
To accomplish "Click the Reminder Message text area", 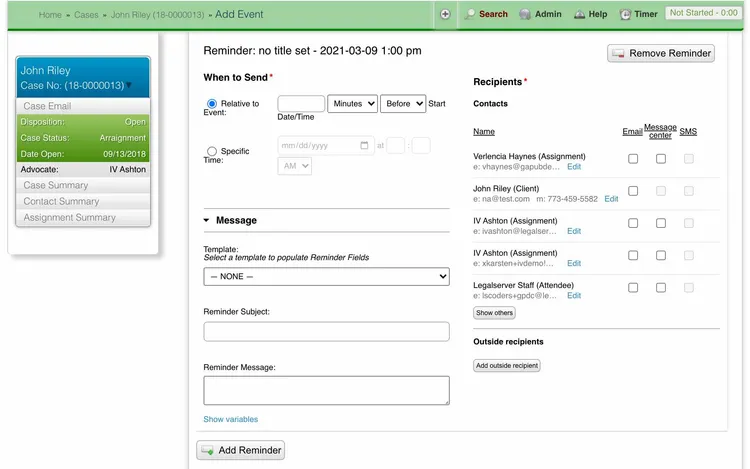I will [x=326, y=390].
